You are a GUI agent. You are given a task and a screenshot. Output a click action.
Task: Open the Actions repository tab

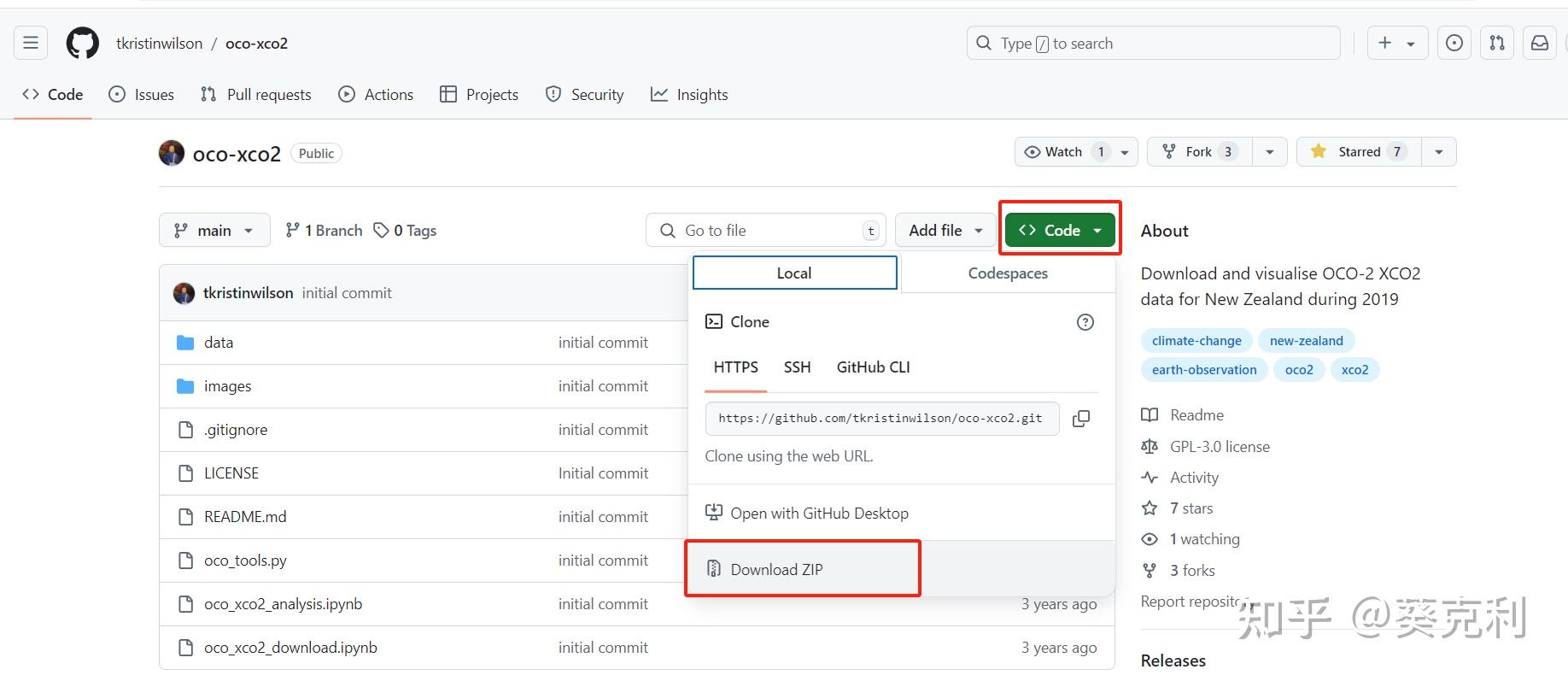tap(376, 95)
